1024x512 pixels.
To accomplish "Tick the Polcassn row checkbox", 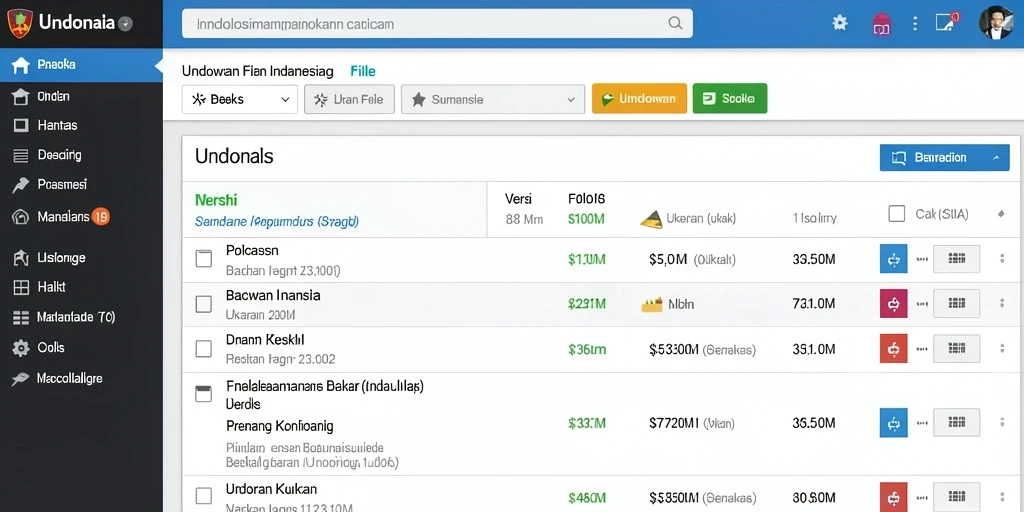I will coord(204,259).
